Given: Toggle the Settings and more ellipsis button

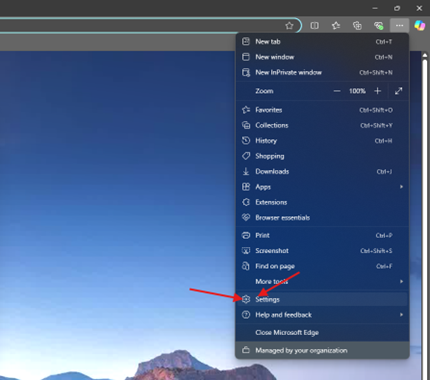Looking at the screenshot, I should tap(399, 25).
